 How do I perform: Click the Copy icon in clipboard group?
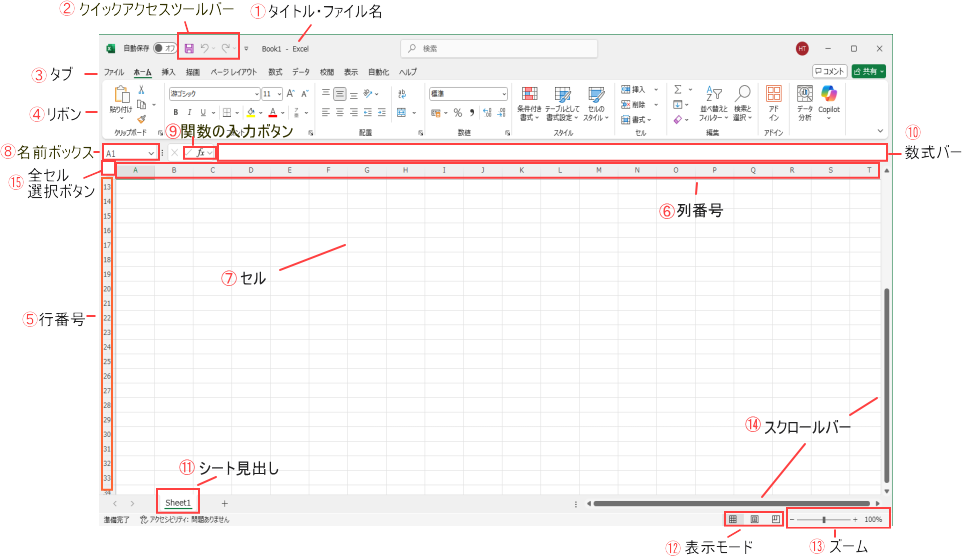pos(142,104)
